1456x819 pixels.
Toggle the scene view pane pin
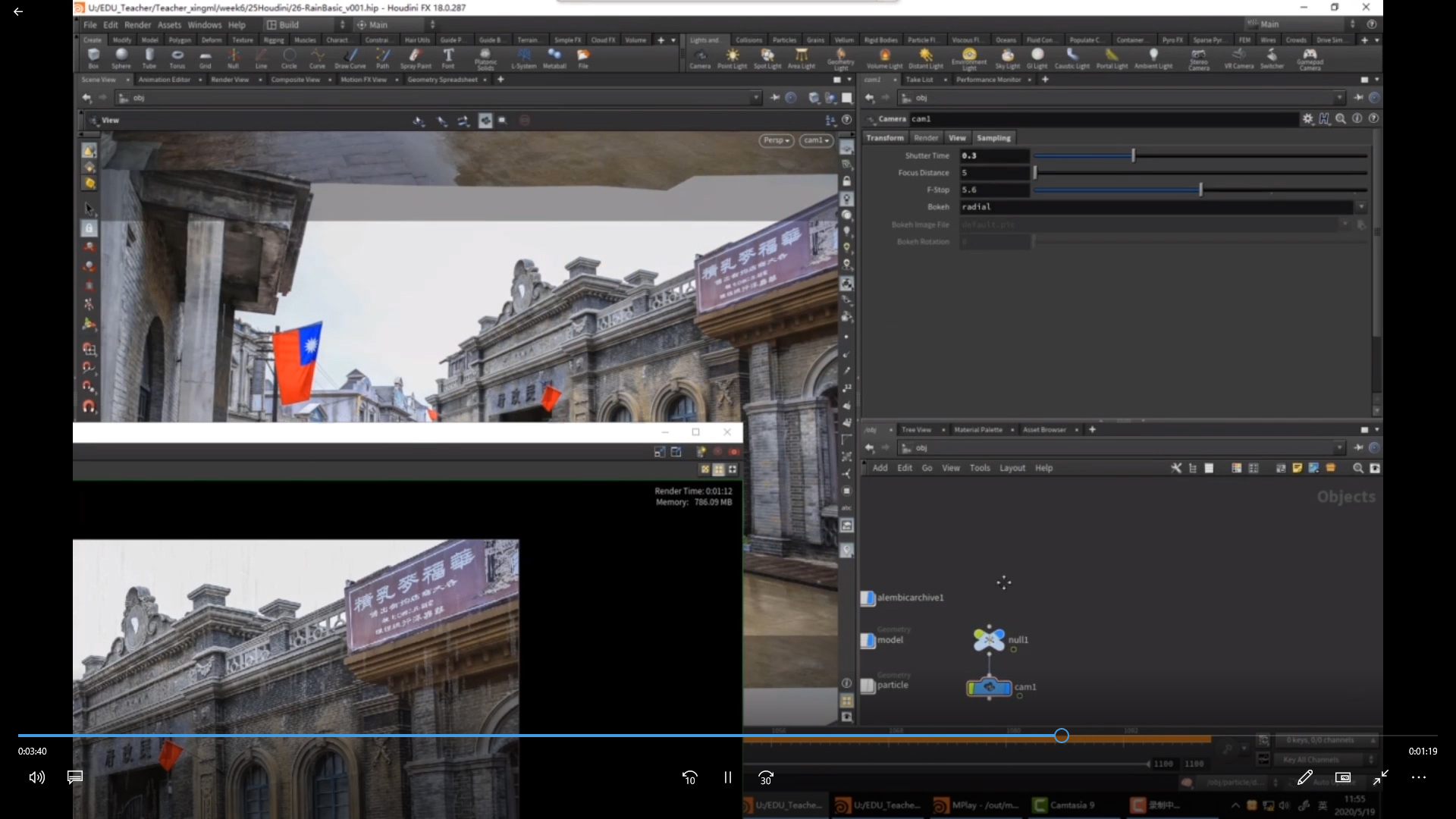point(775,98)
